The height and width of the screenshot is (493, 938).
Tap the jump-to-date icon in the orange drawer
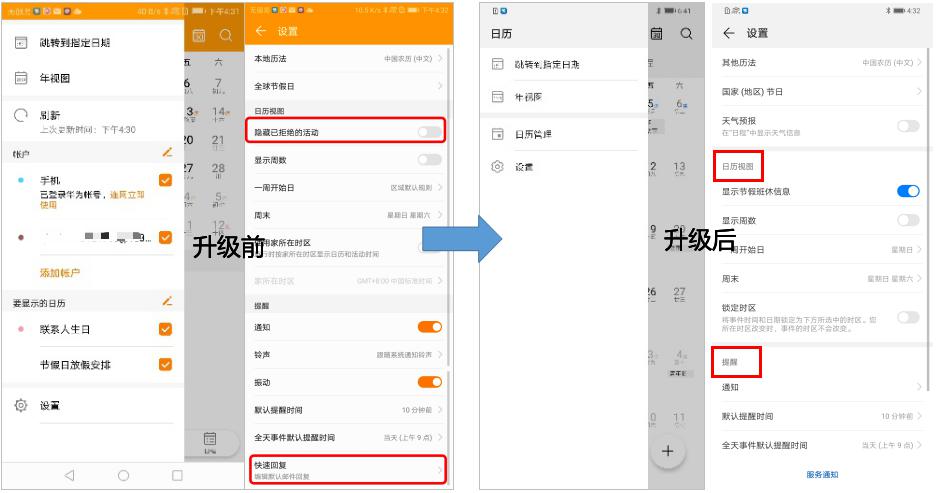click(21, 42)
